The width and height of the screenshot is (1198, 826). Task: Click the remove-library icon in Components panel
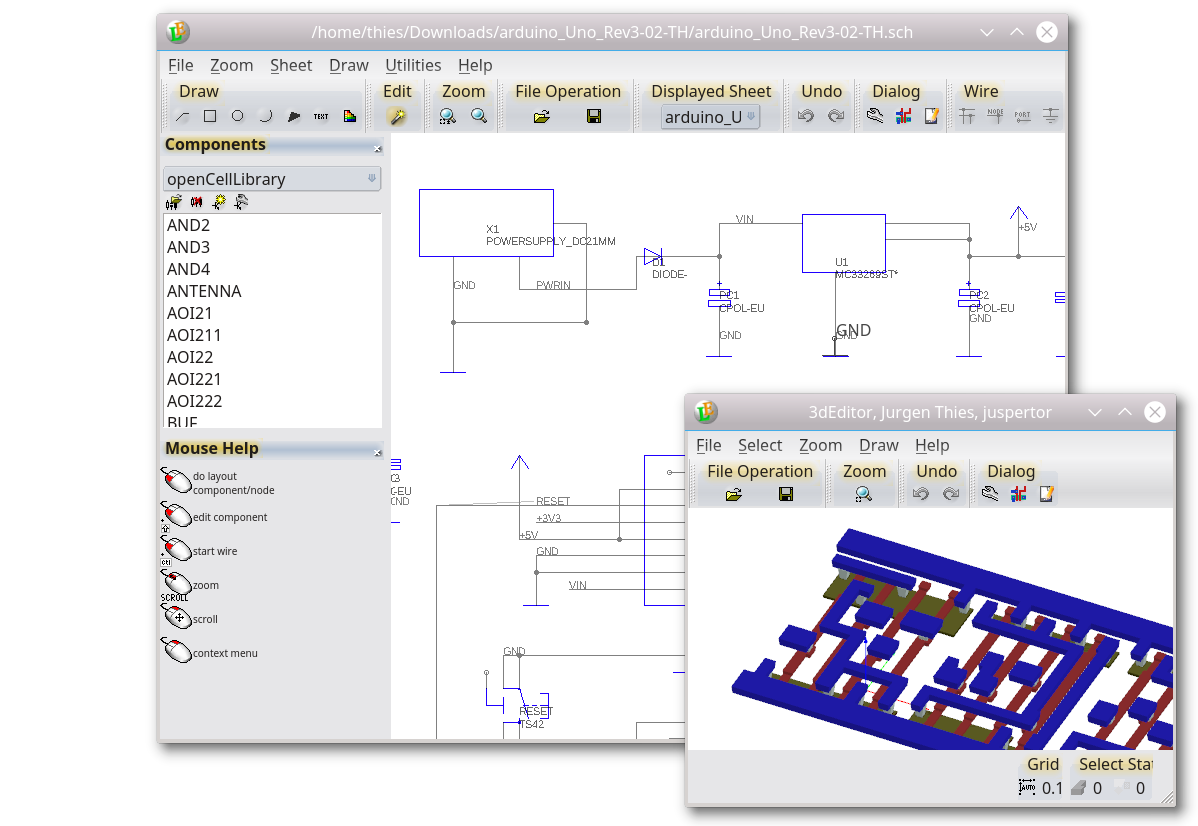(197, 202)
